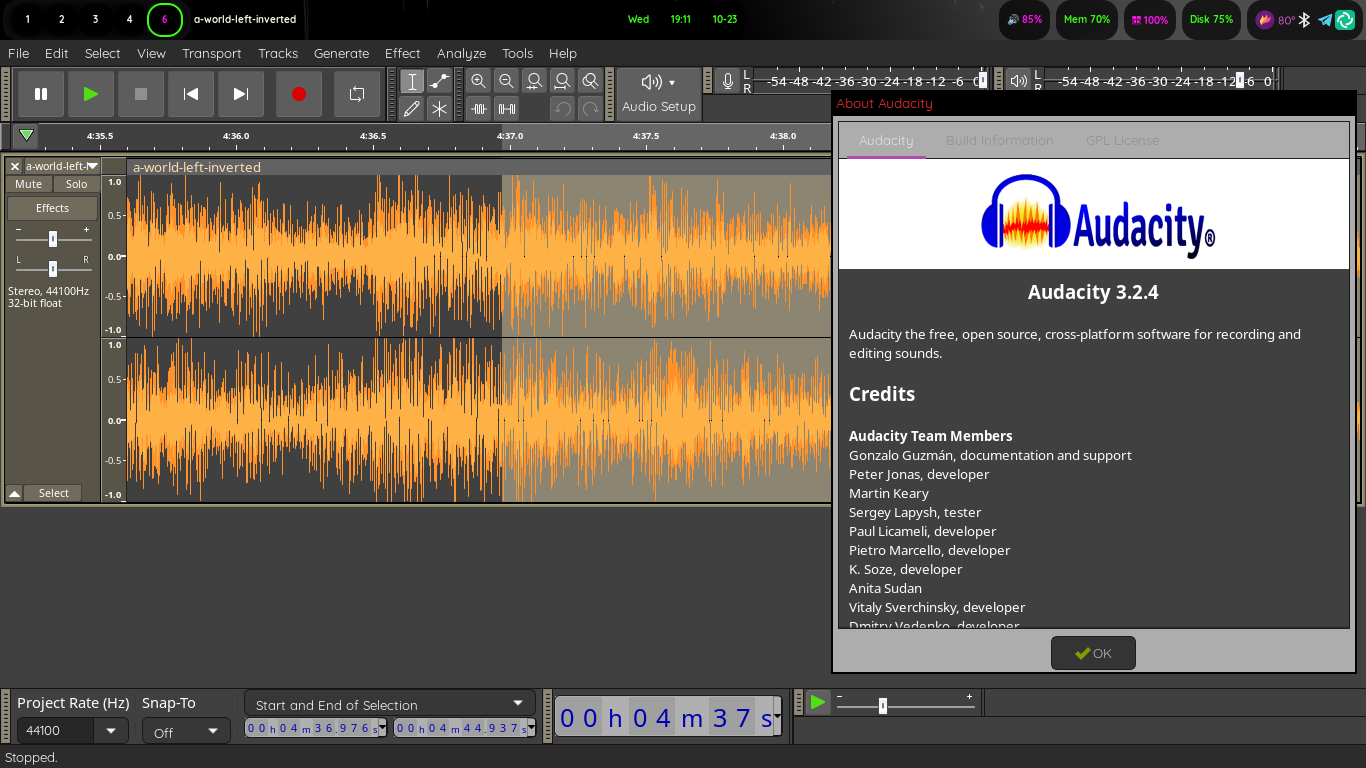The width and height of the screenshot is (1366, 768).
Task: Select the Multi-tool asterisk icon
Action: (x=439, y=109)
